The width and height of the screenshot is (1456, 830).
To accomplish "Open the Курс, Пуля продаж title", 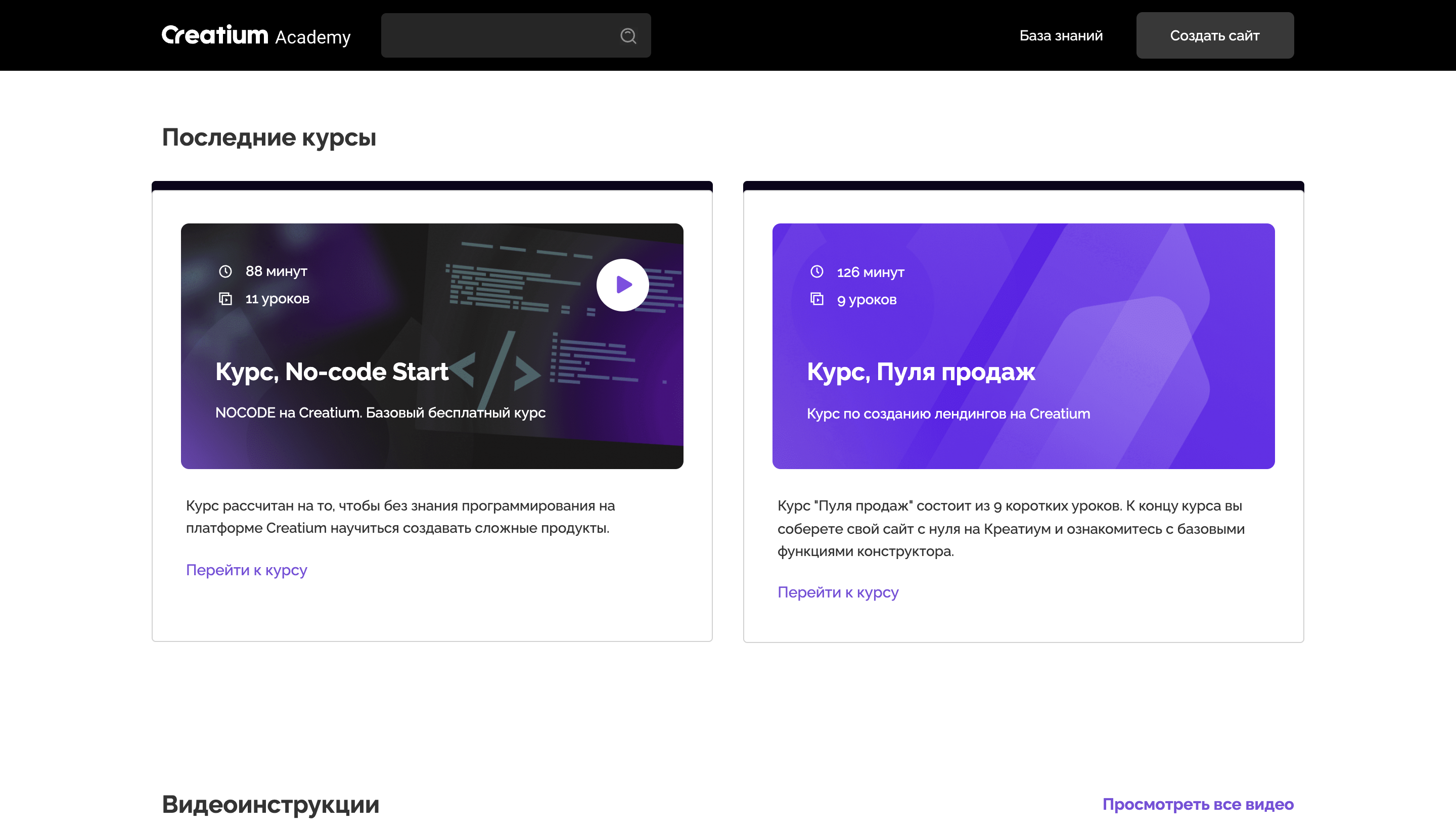I will tap(921, 372).
